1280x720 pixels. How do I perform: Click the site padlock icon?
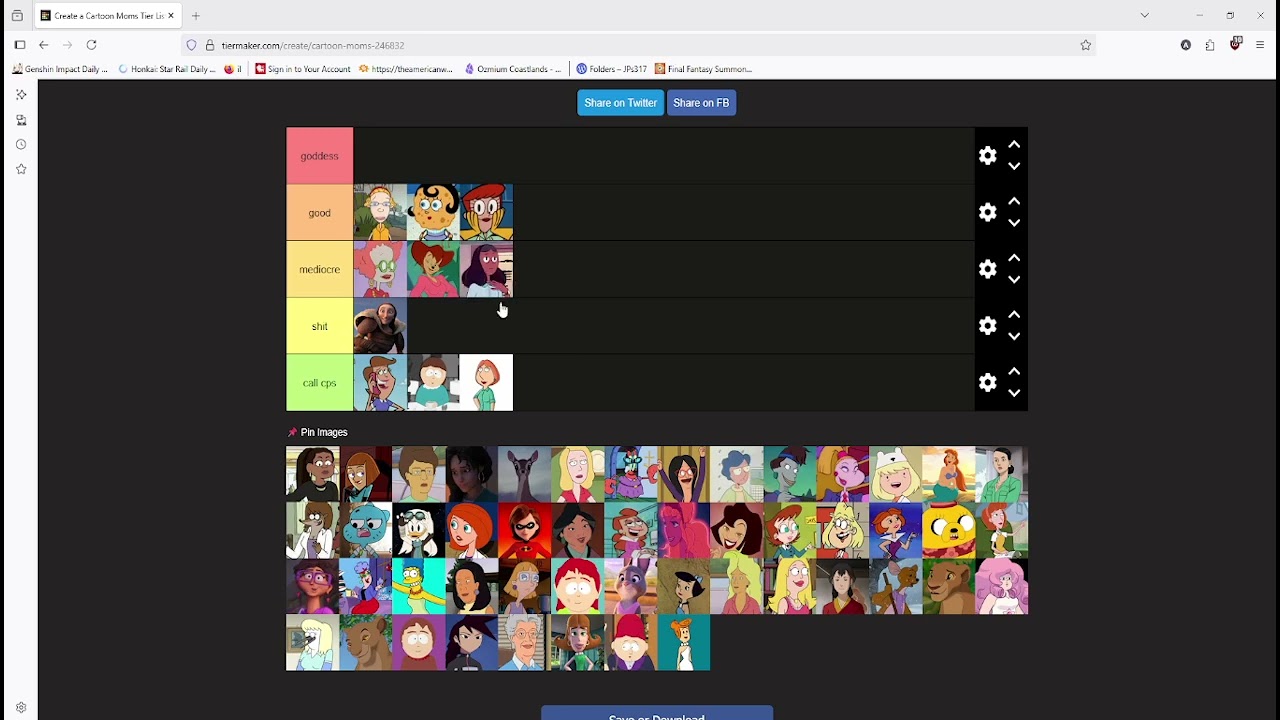tap(210, 45)
